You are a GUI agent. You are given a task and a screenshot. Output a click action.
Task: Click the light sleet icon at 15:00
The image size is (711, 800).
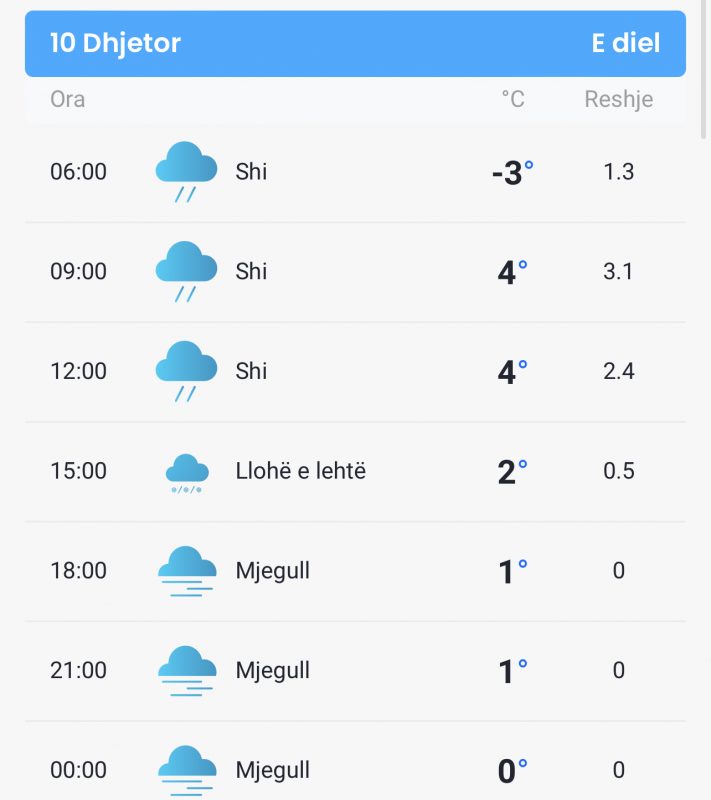point(187,473)
